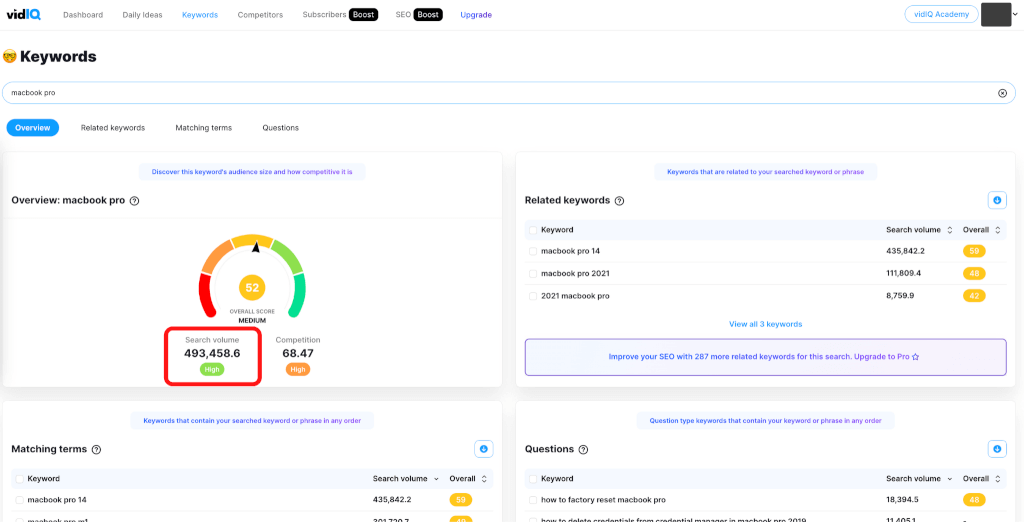Open the account profile dropdown
Image resolution: width=1024 pixels, height=522 pixels.
point(1000,14)
